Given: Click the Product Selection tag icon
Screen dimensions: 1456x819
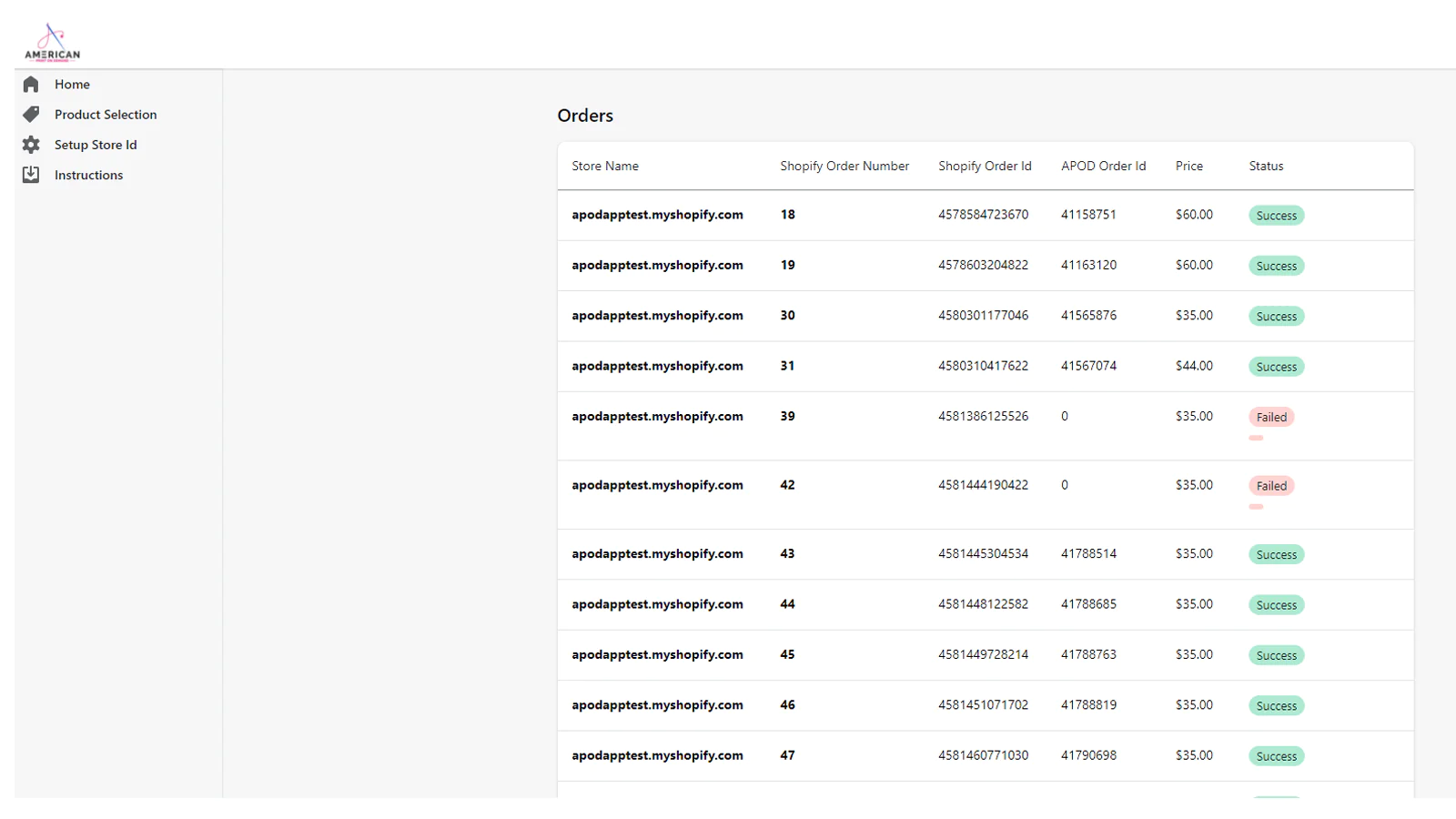Looking at the screenshot, I should [x=31, y=115].
